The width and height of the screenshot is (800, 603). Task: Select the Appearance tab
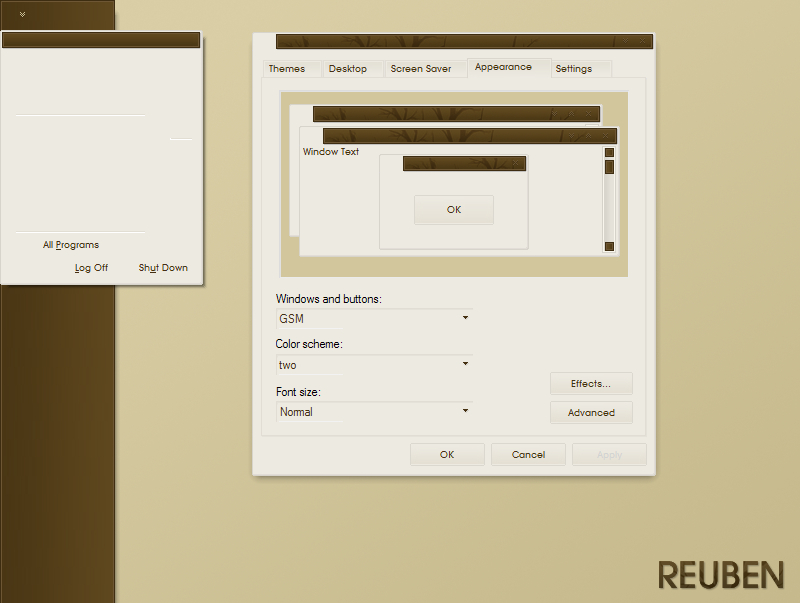pyautogui.click(x=509, y=67)
